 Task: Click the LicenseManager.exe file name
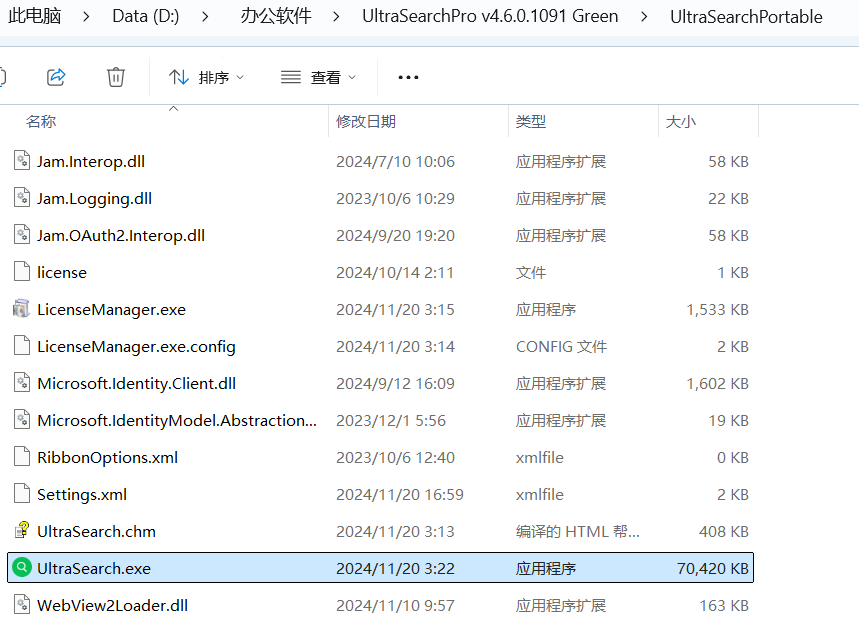[111, 310]
